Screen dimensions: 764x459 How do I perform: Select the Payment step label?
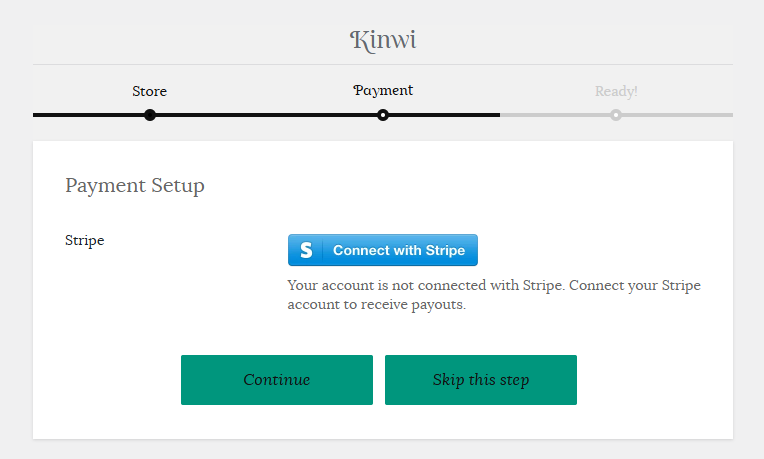tap(383, 91)
